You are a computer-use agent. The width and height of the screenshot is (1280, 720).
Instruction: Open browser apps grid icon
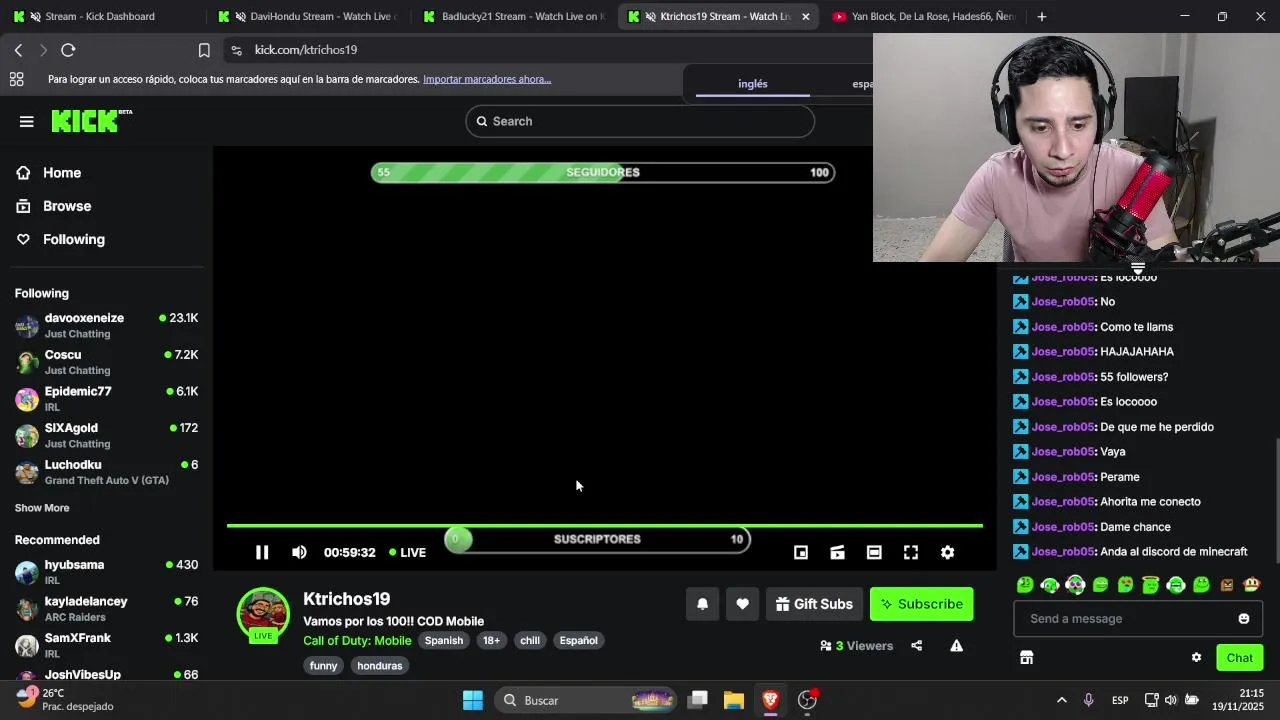(16, 79)
